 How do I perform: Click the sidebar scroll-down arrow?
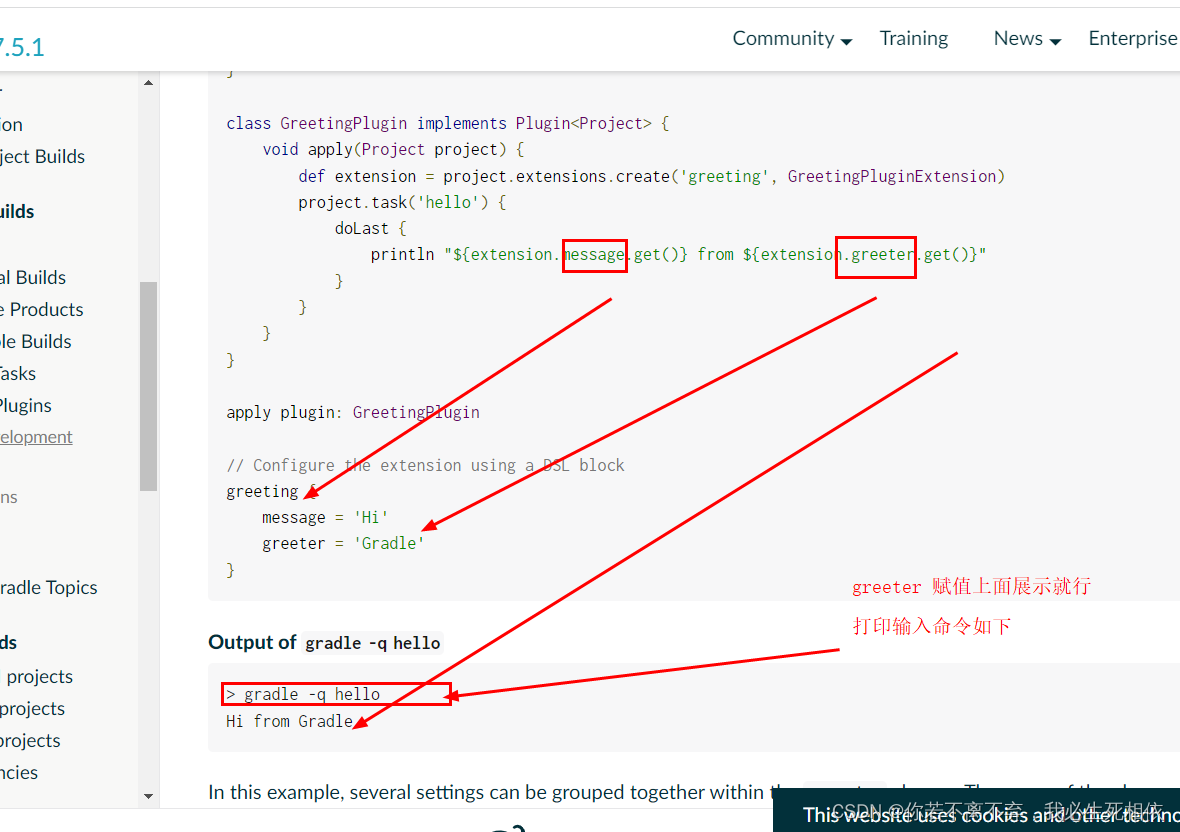click(x=148, y=796)
